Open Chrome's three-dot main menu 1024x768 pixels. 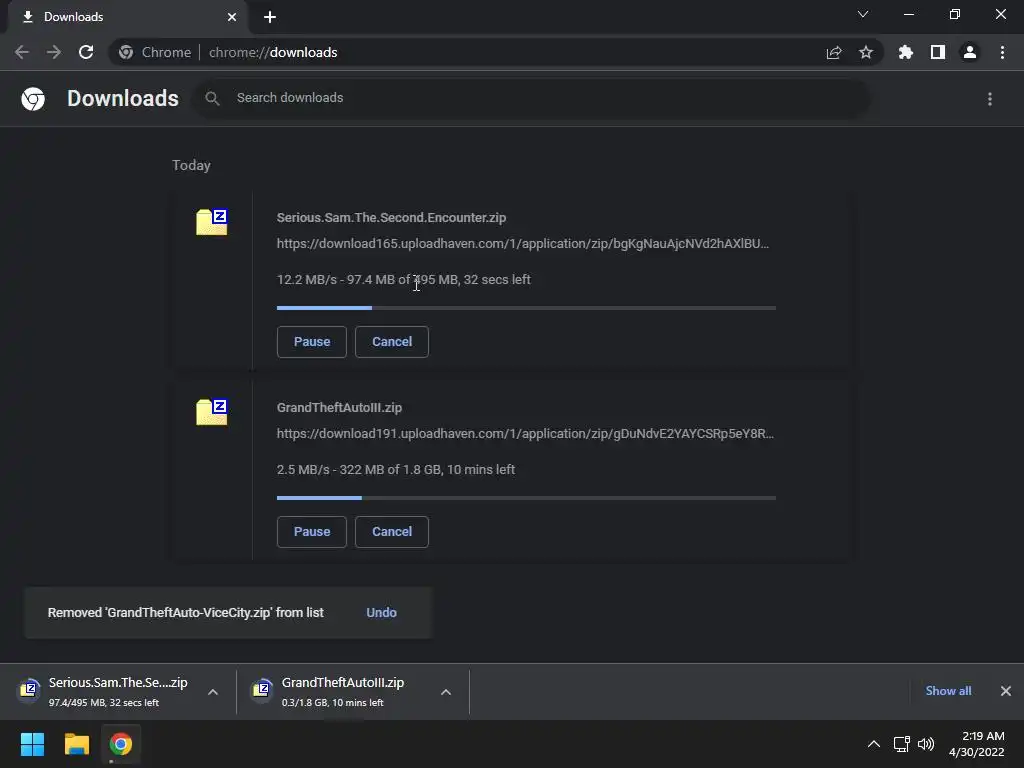[x=1002, y=52]
